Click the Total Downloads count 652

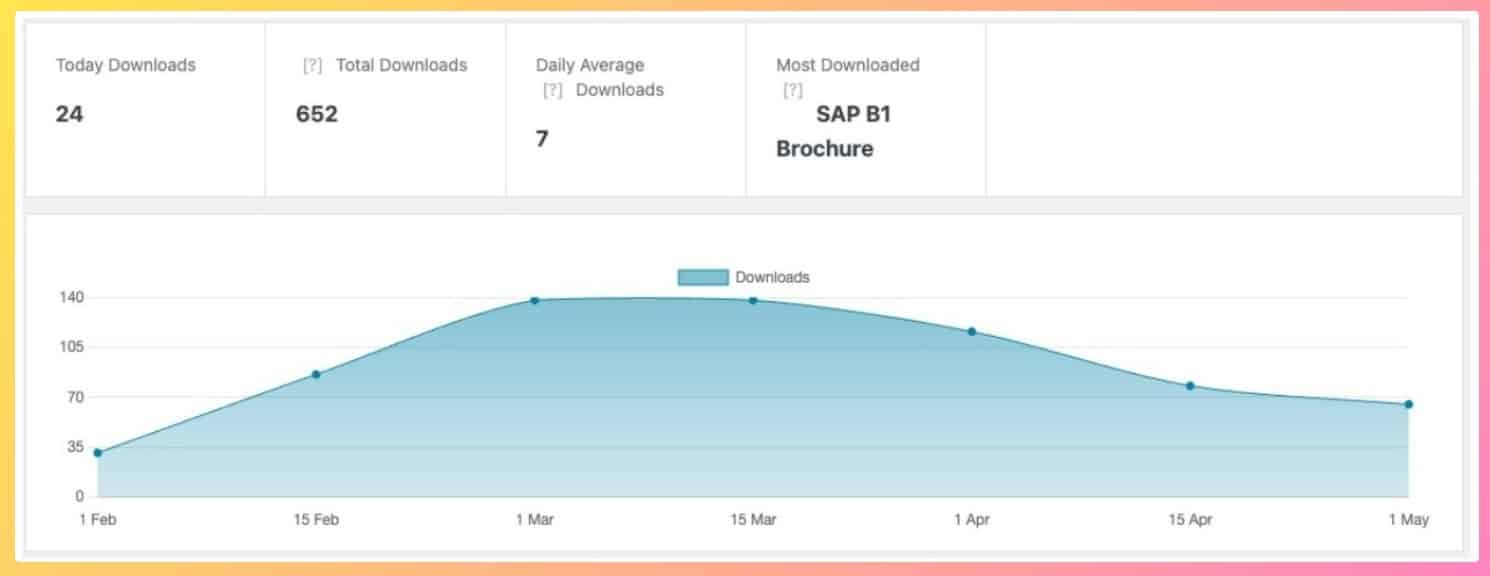(317, 114)
